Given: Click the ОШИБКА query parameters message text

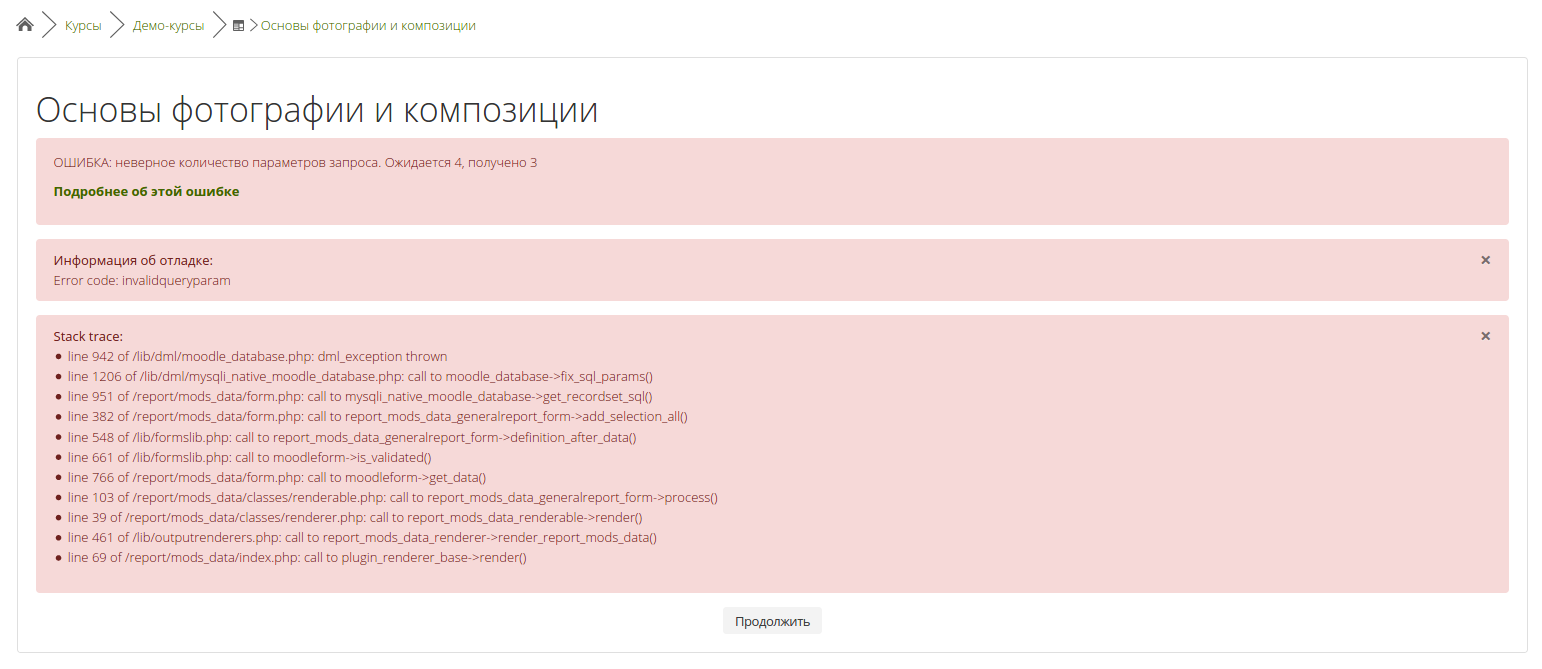Looking at the screenshot, I should [x=295, y=162].
